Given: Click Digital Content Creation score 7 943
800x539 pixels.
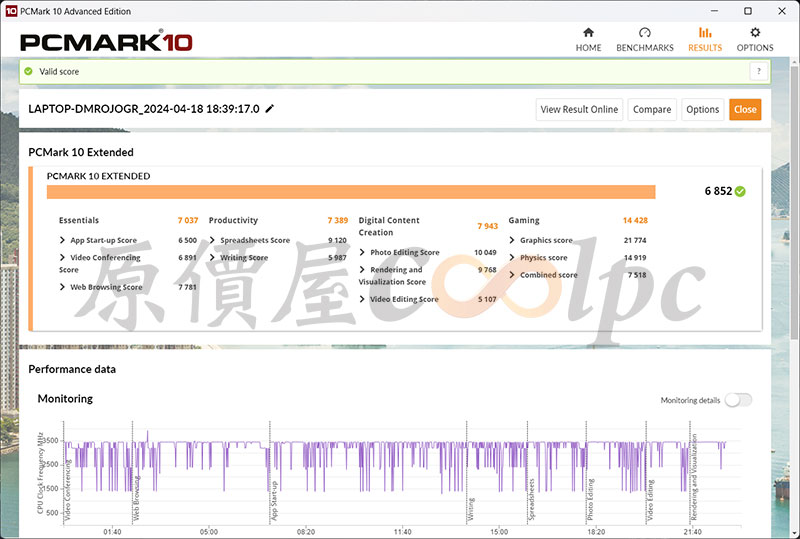Looking at the screenshot, I should coord(487,226).
